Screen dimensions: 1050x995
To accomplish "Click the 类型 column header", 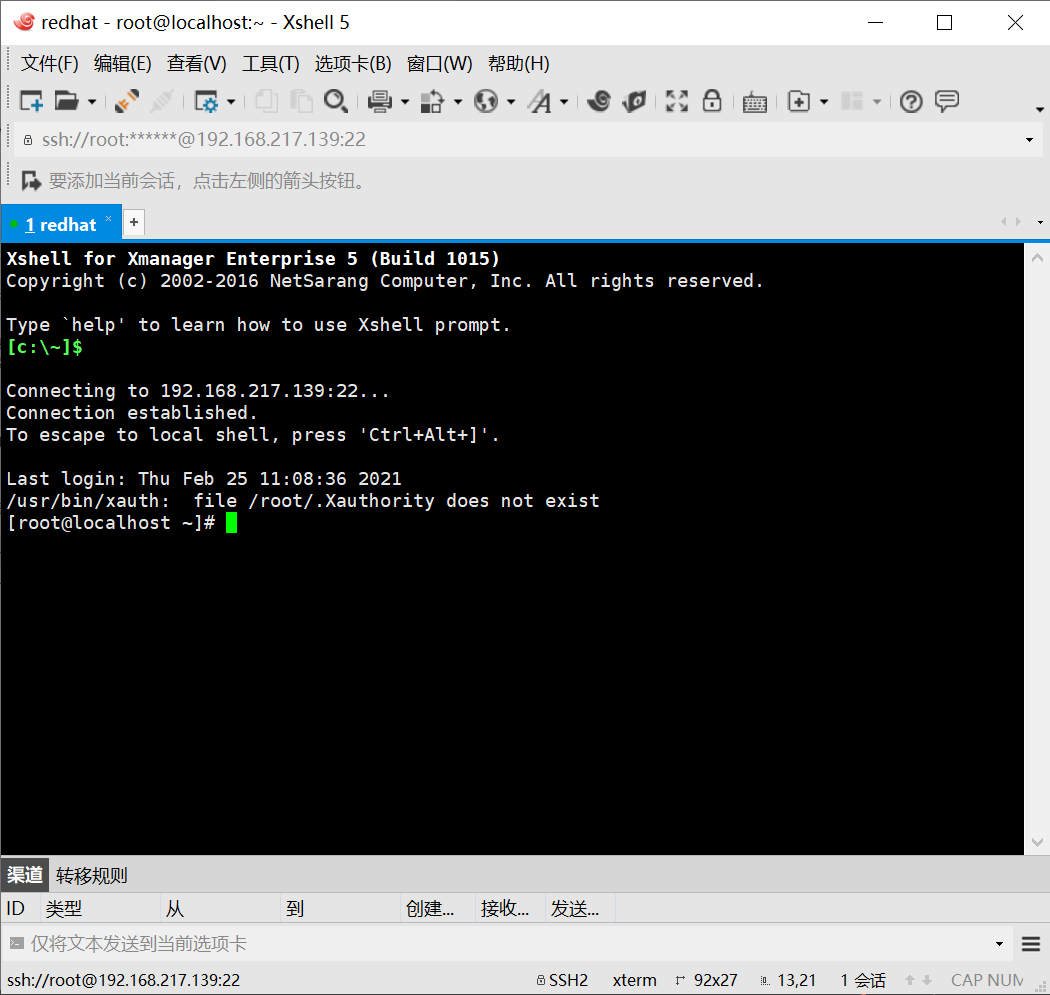I will click(x=100, y=908).
